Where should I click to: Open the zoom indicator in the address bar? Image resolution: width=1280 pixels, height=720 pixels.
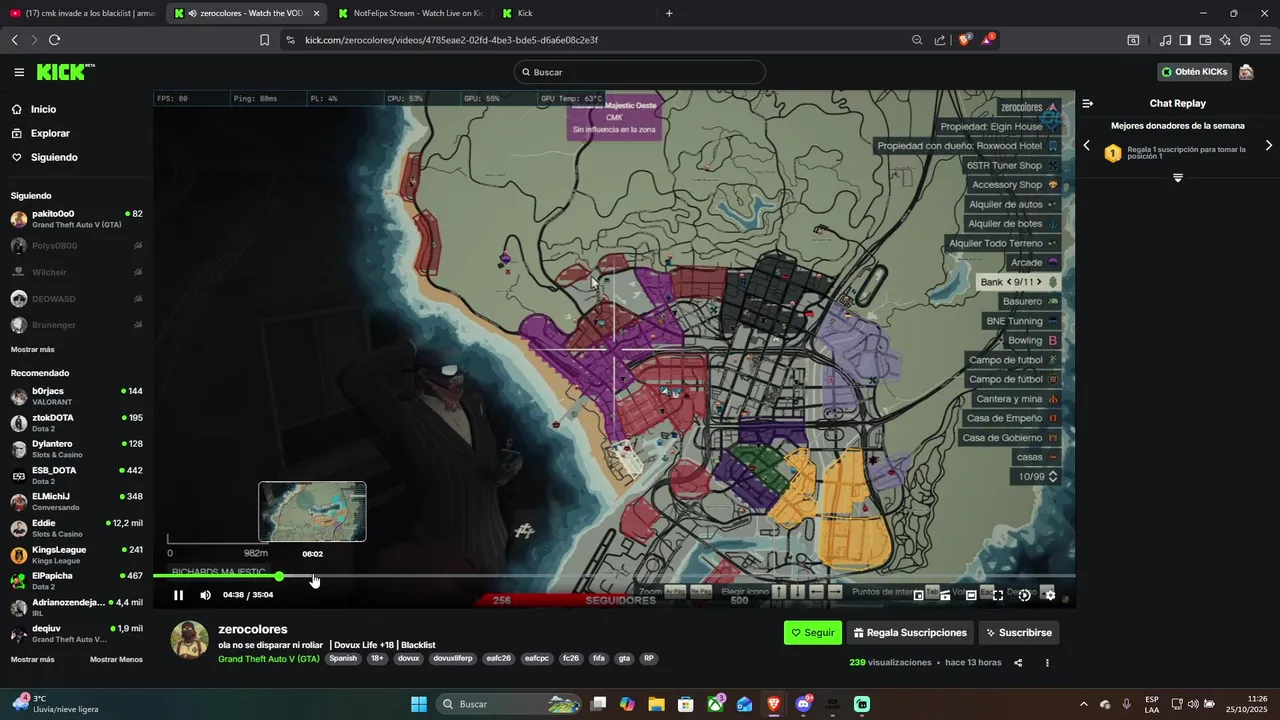coord(917,40)
